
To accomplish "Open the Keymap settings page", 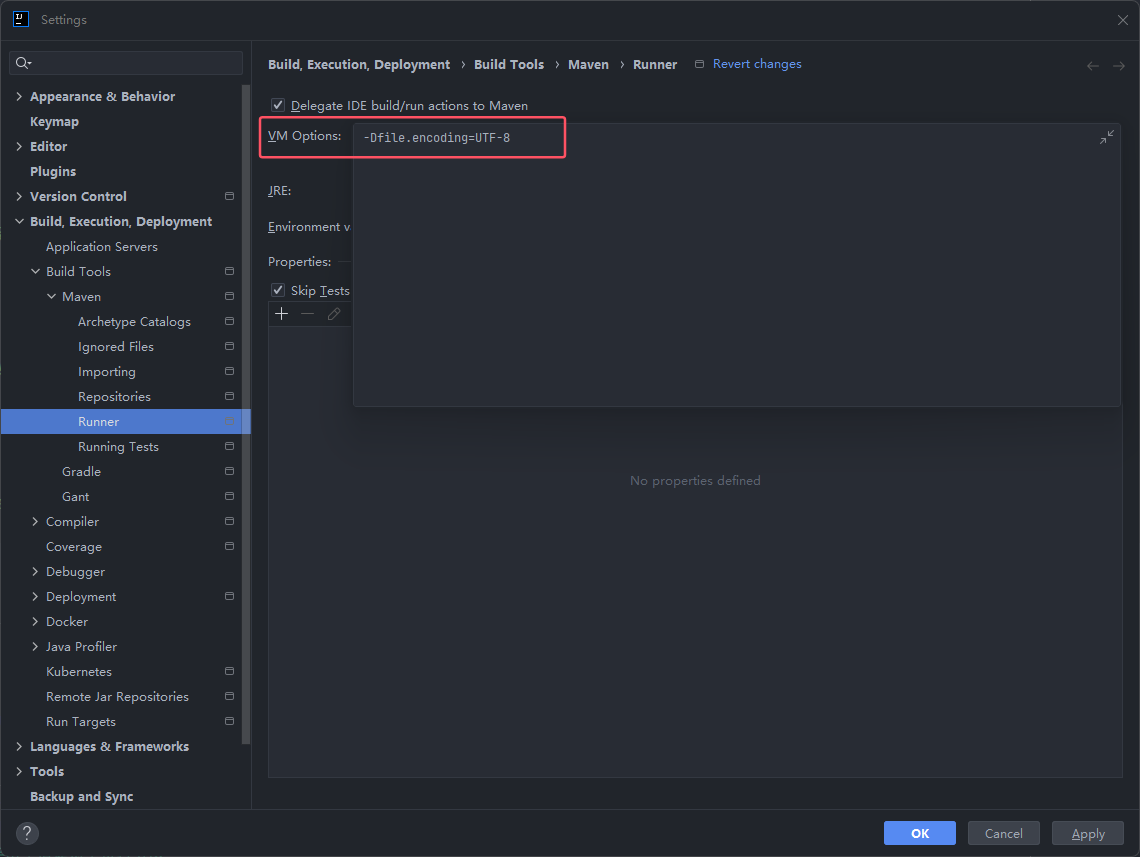I will coord(54,121).
